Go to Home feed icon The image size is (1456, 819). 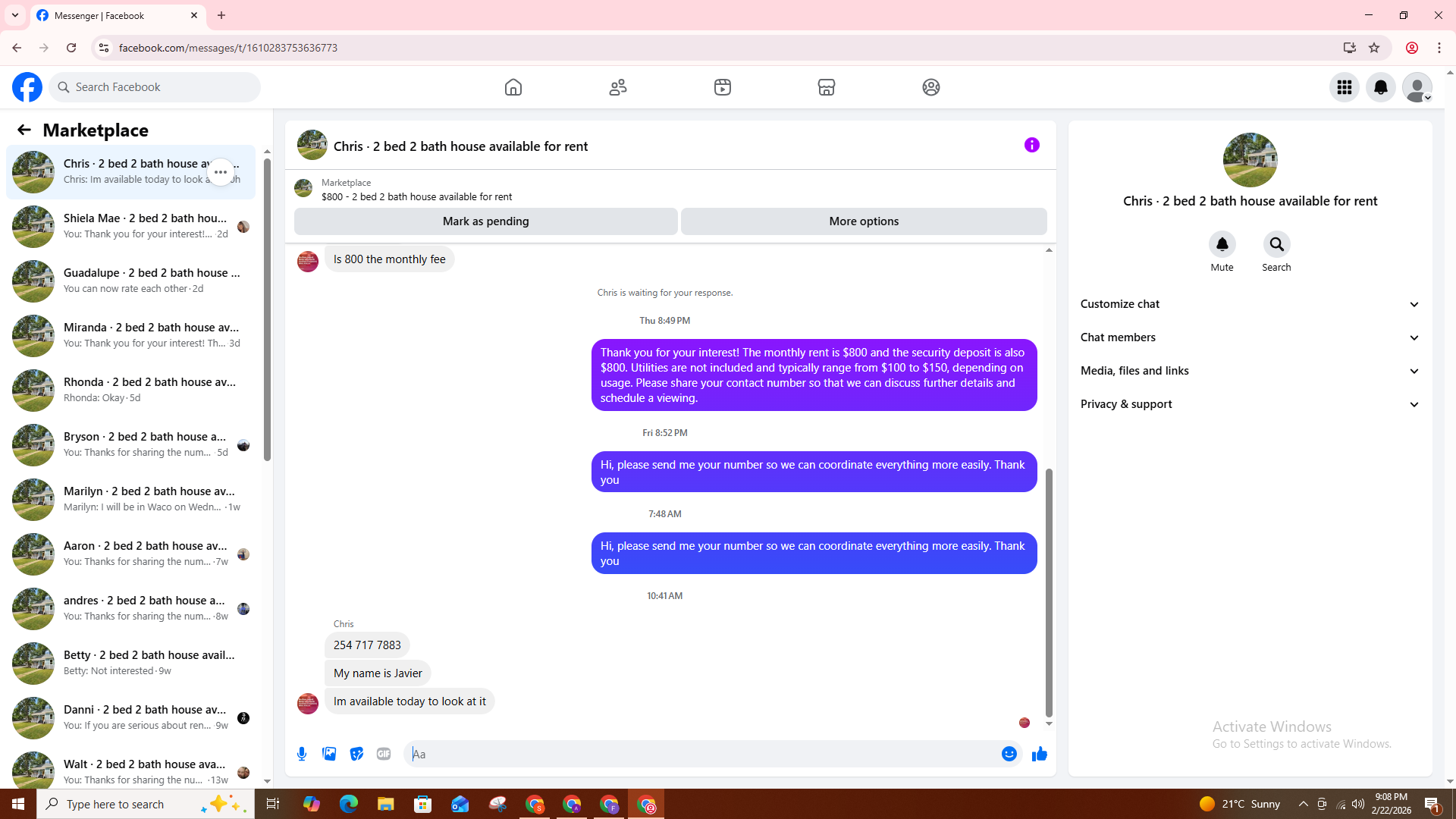point(513,87)
